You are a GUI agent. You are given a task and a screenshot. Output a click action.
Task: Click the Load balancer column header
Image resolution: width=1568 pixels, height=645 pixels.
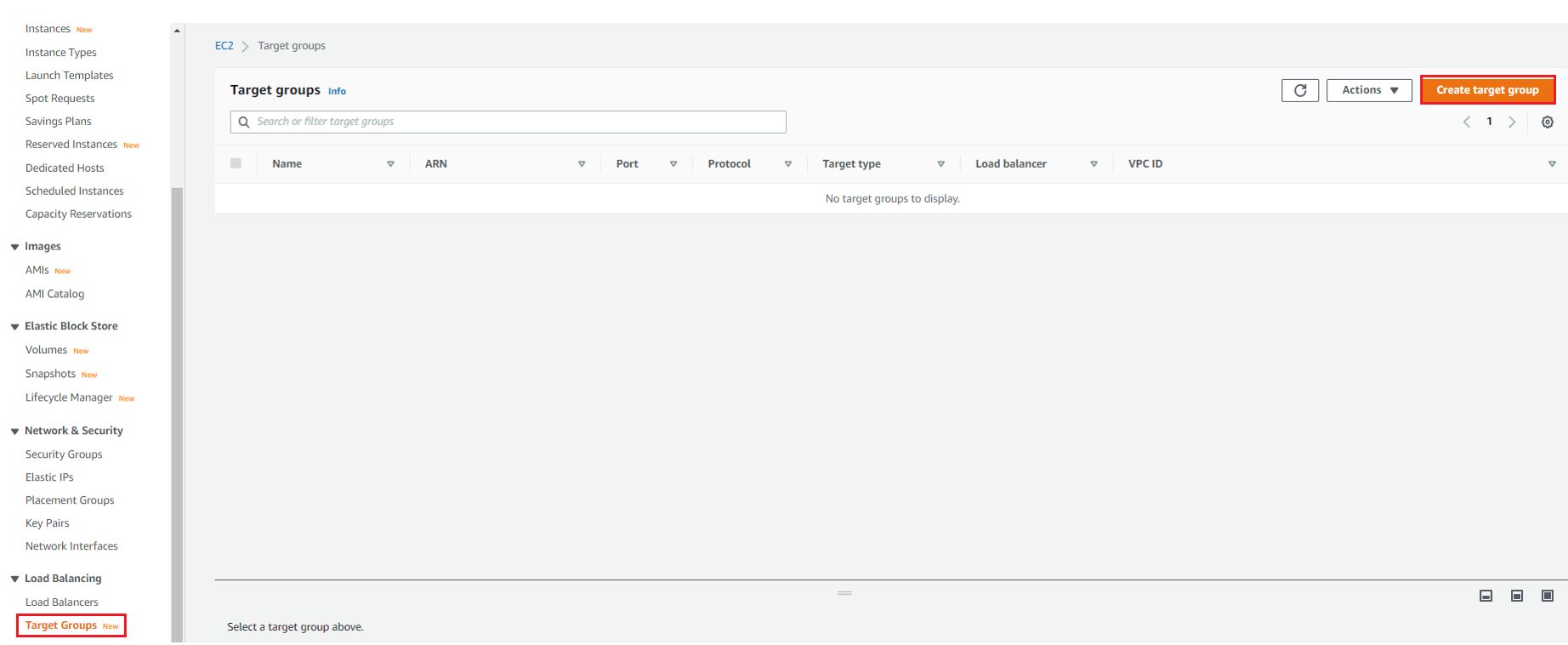click(x=1010, y=164)
